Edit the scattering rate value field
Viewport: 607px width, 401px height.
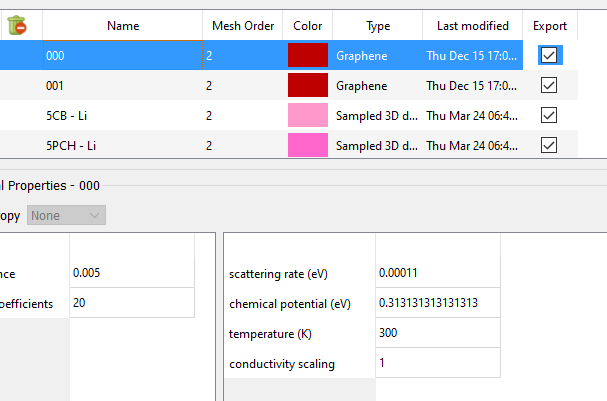pyautogui.click(x=437, y=273)
